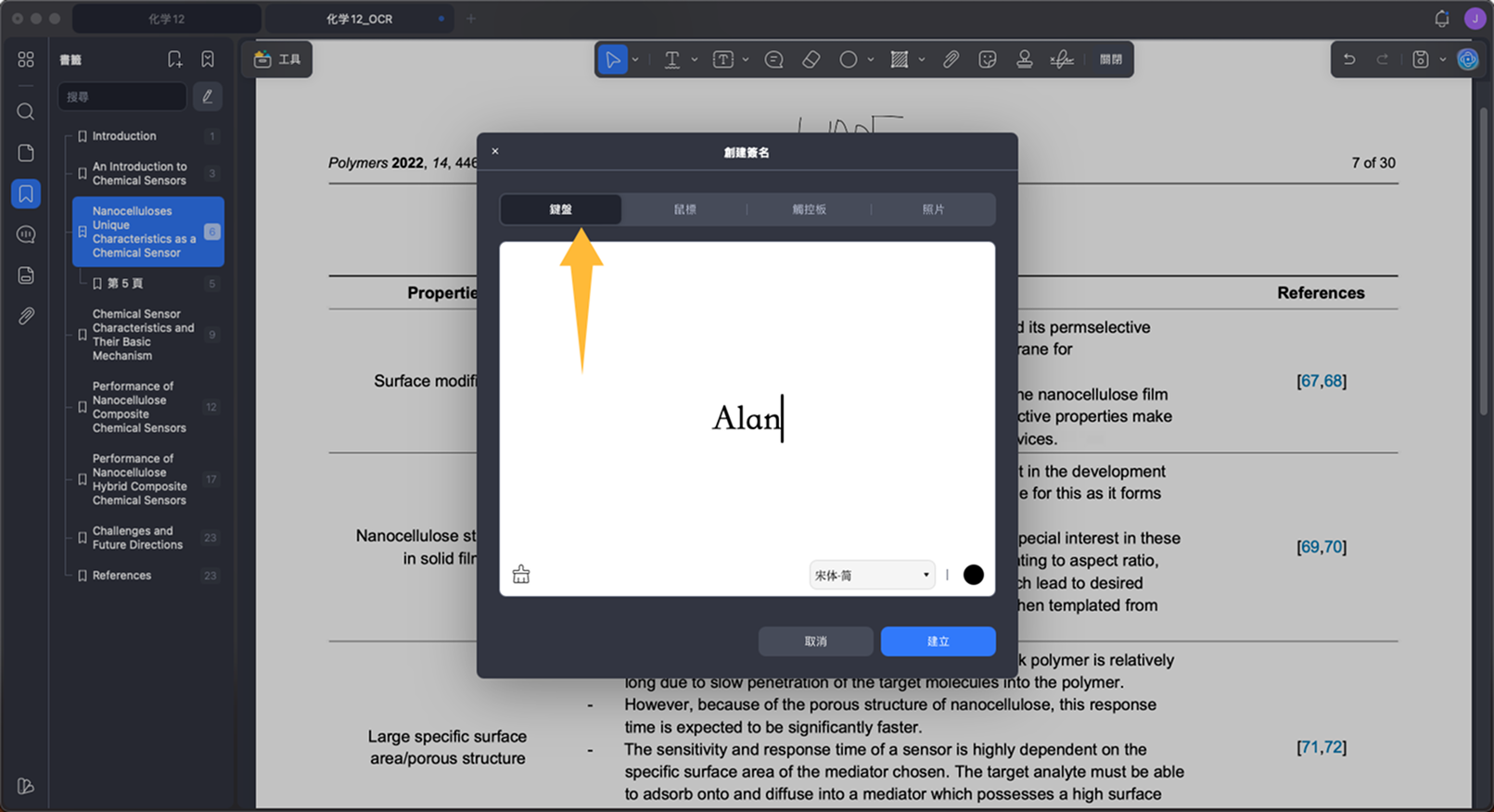The image size is (1494, 812).
Task: Open a new tab with plus button
Action: click(x=471, y=19)
